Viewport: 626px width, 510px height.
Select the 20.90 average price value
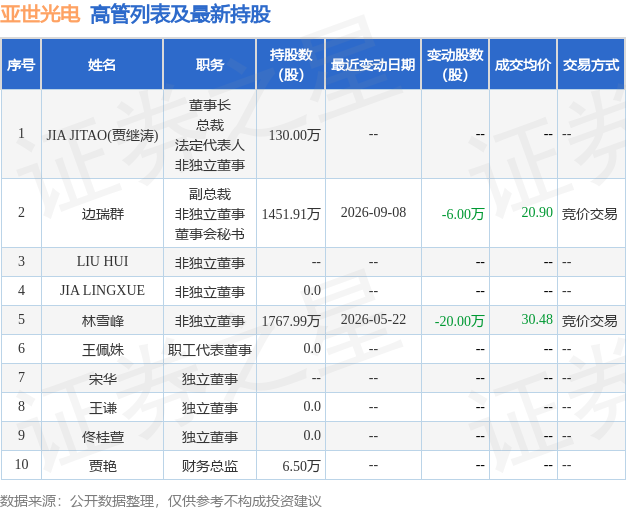[x=537, y=212]
